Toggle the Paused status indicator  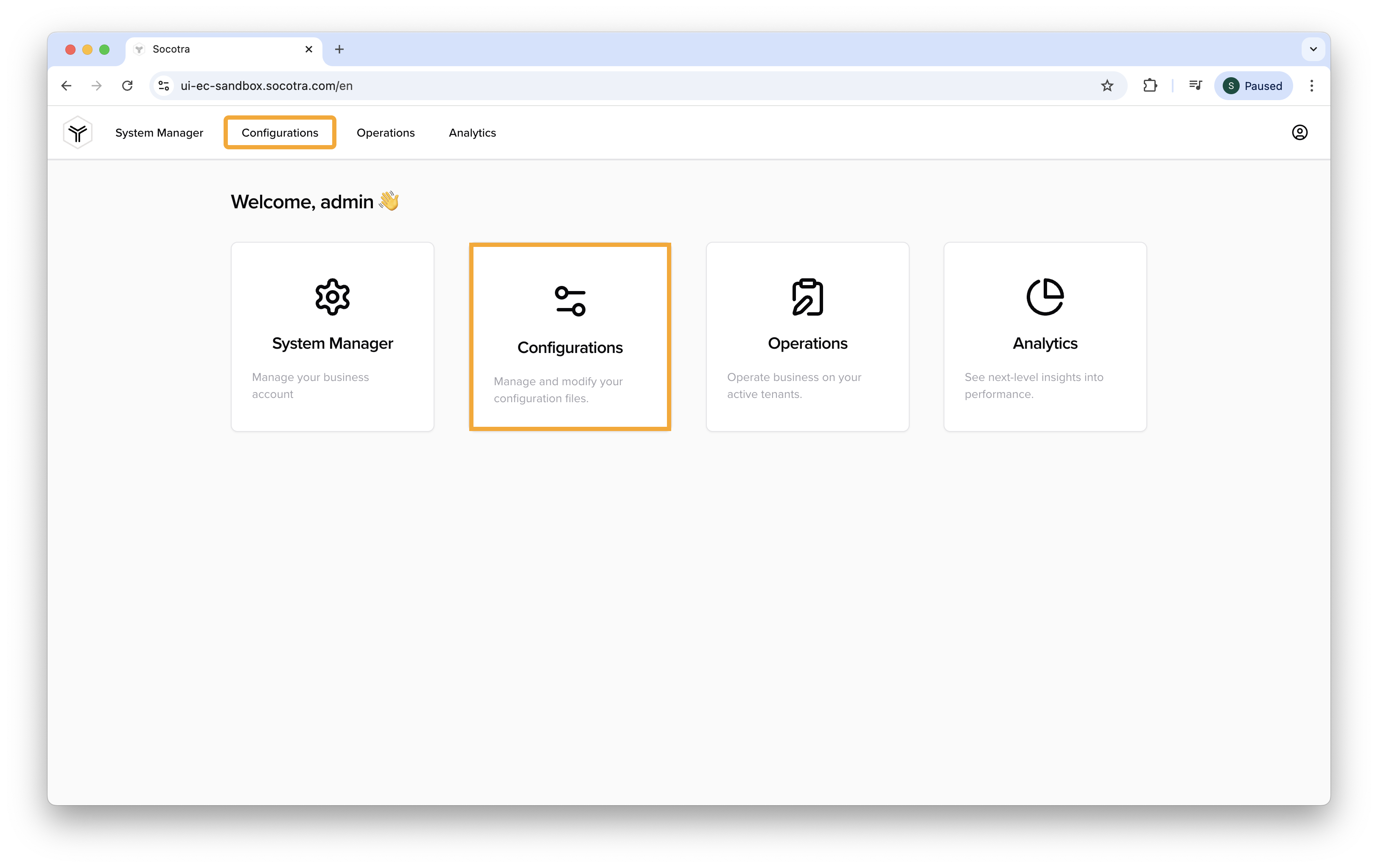[1252, 85]
